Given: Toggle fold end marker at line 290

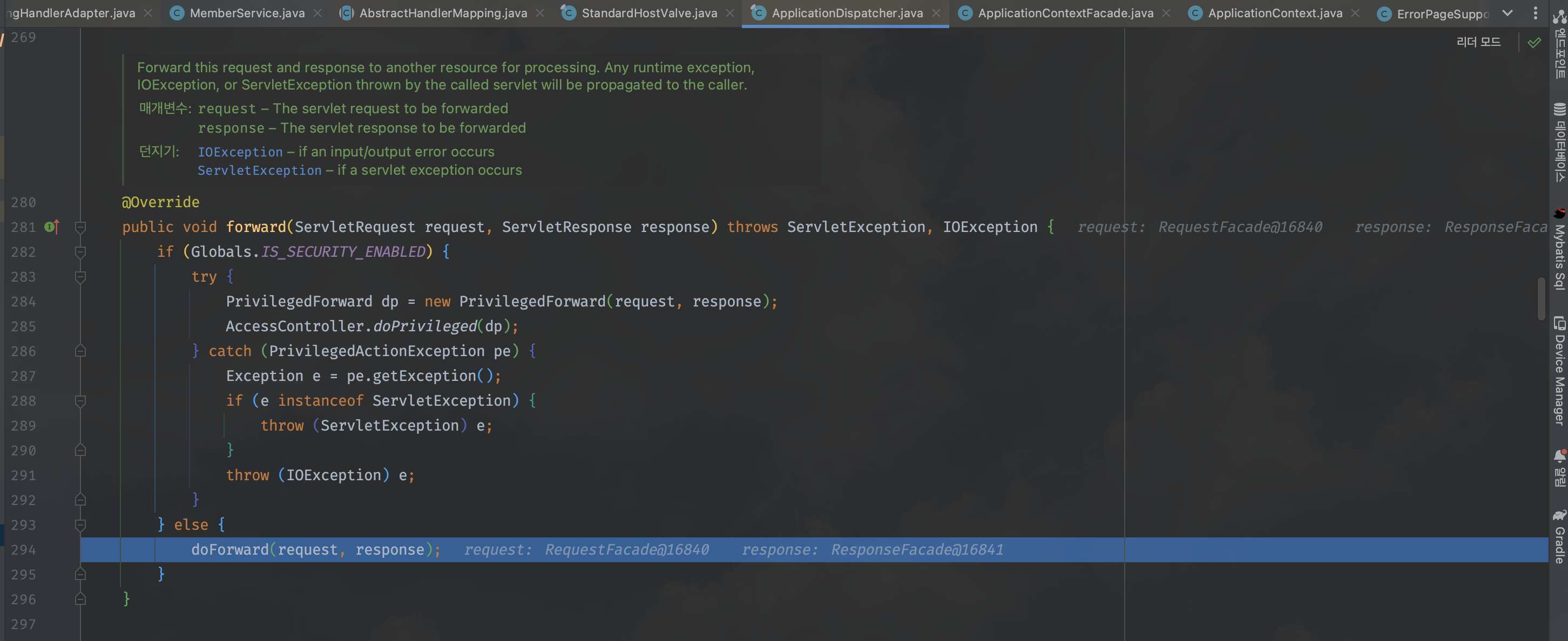Looking at the screenshot, I should [80, 450].
